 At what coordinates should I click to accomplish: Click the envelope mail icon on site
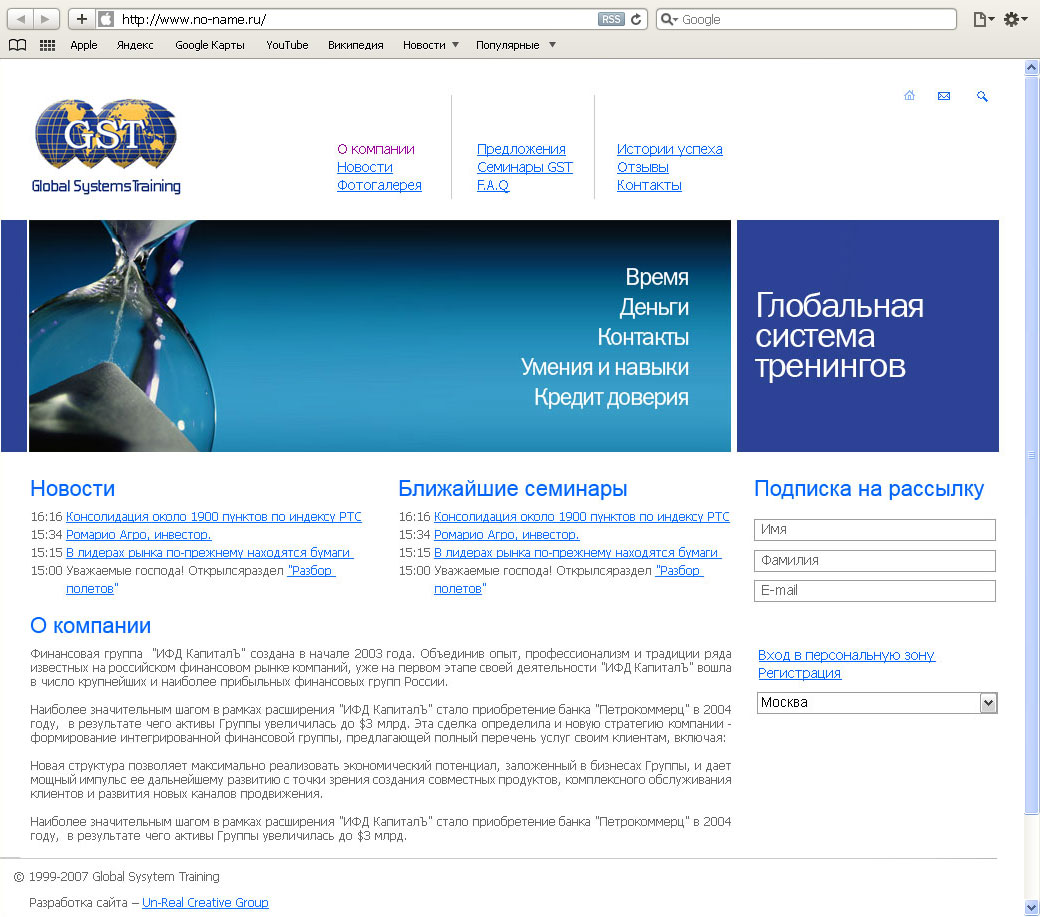pos(943,96)
